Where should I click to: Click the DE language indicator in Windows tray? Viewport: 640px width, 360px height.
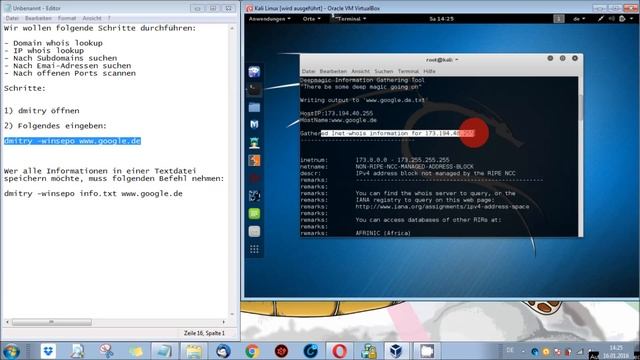pos(510,350)
